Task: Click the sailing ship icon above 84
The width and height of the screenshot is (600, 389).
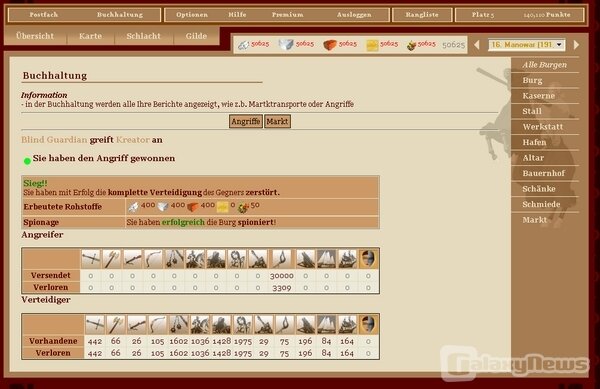Action: [x=326, y=325]
